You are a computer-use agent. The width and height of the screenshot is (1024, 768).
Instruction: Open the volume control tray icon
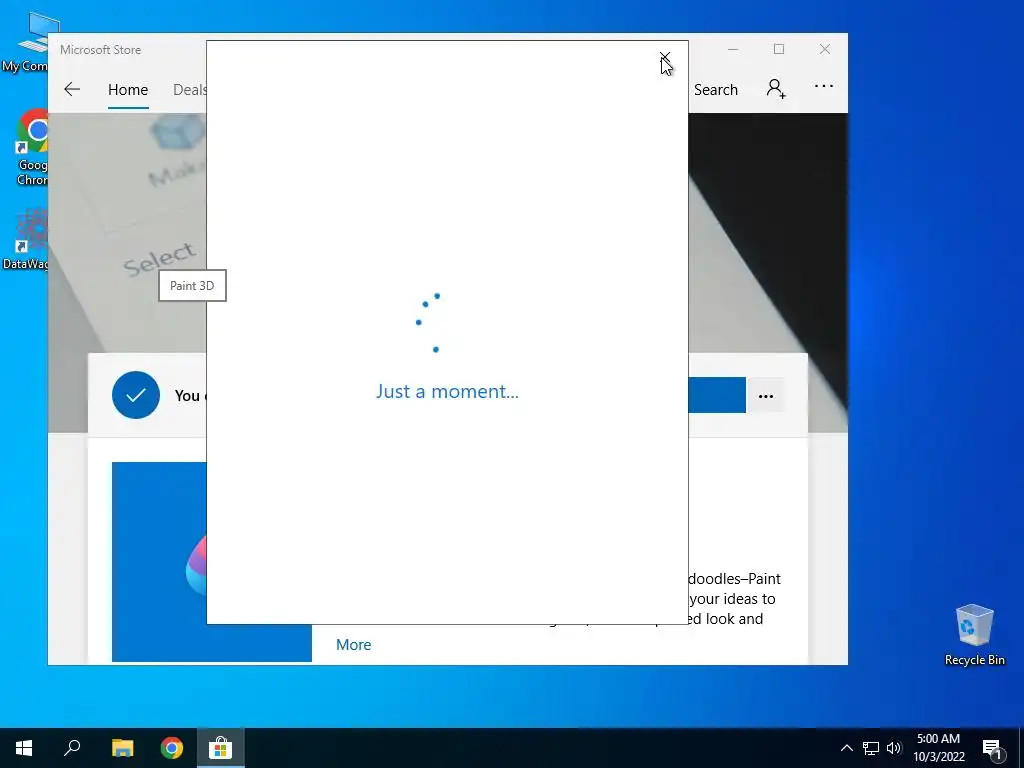click(894, 748)
